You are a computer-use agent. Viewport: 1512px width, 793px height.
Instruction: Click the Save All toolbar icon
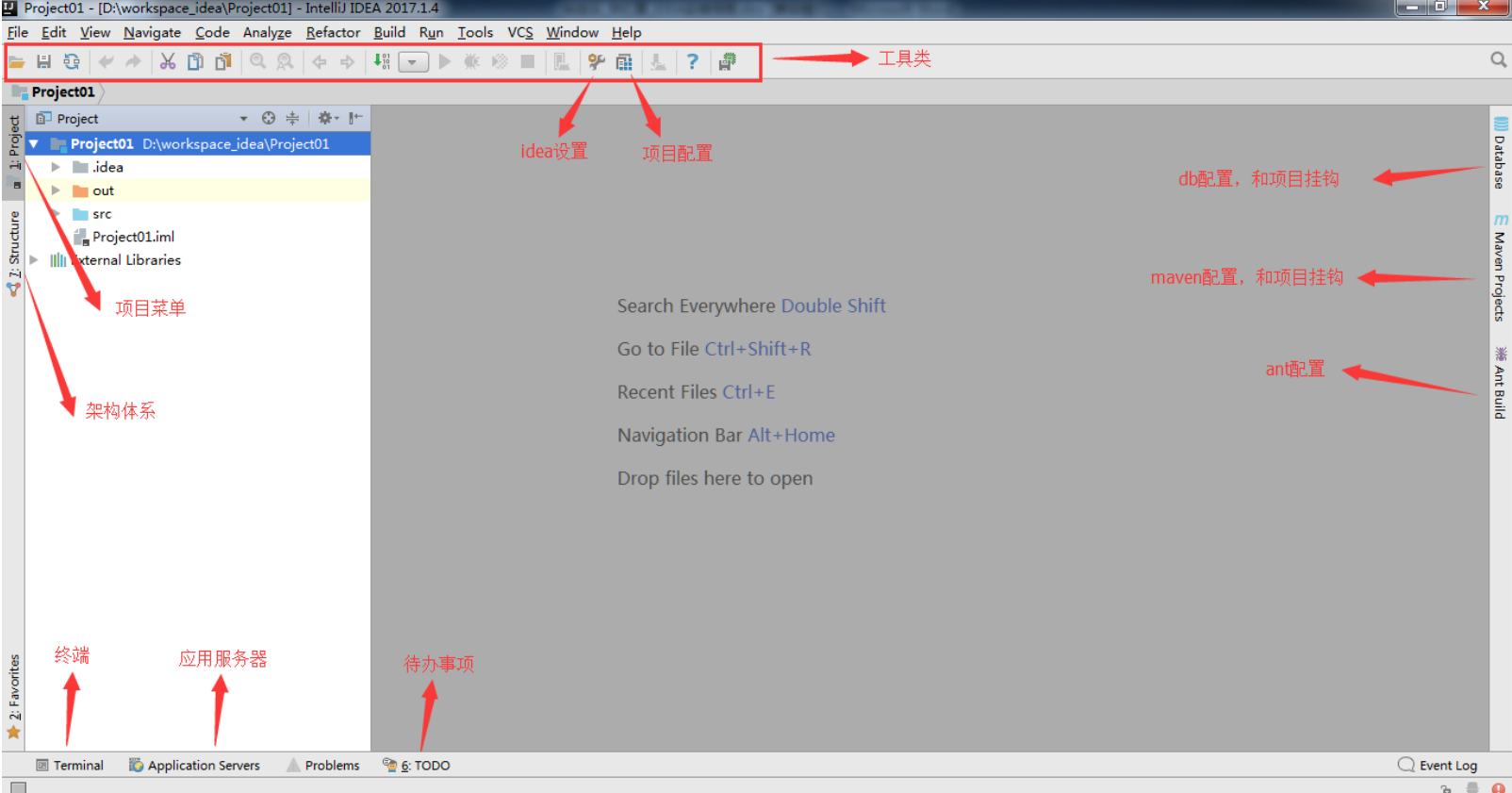coord(43,62)
